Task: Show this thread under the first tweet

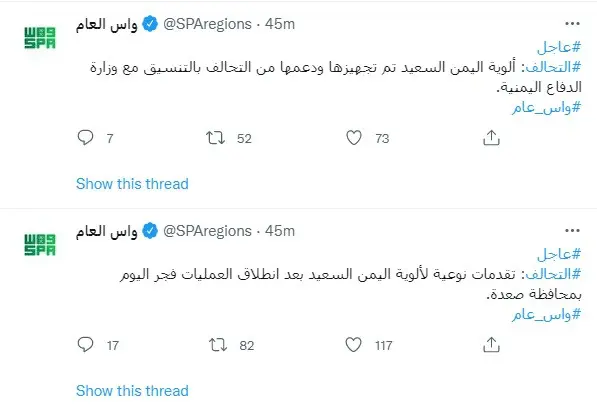Action: point(132,184)
